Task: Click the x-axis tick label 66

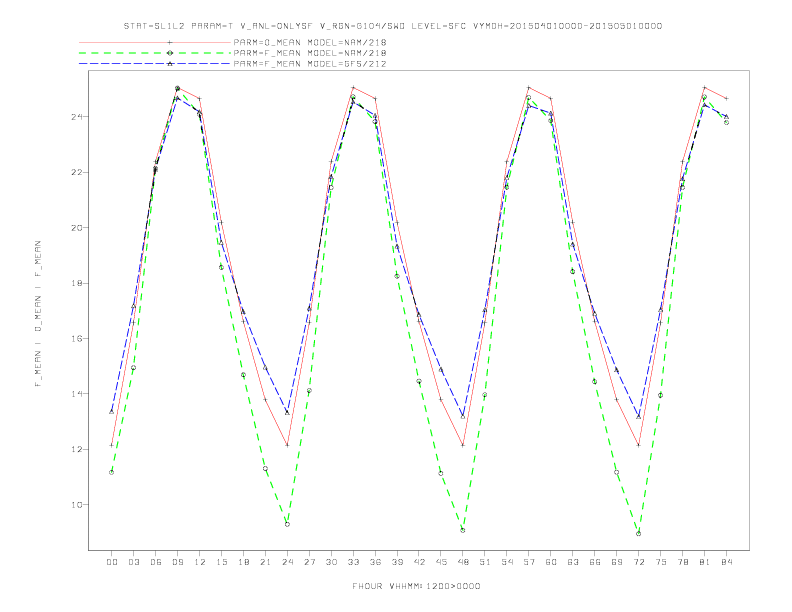Action: (595, 562)
